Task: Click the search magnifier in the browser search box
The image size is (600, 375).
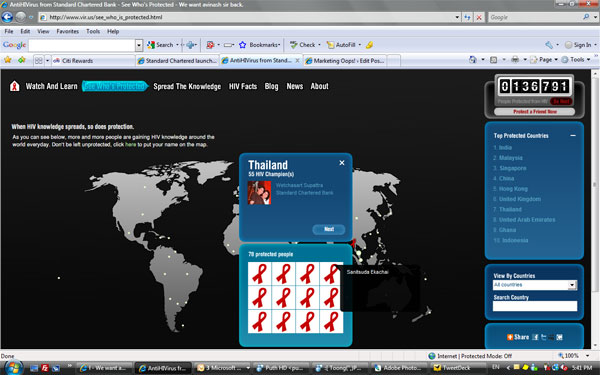Action: tap(586, 17)
